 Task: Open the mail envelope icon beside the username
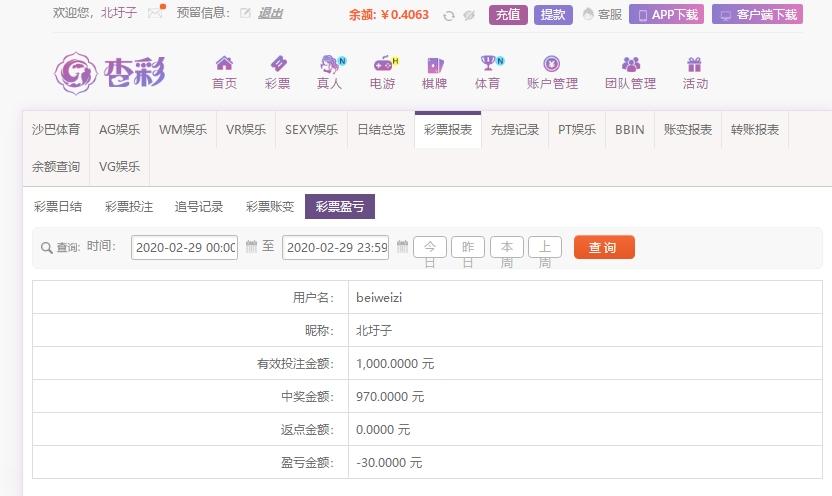click(156, 13)
